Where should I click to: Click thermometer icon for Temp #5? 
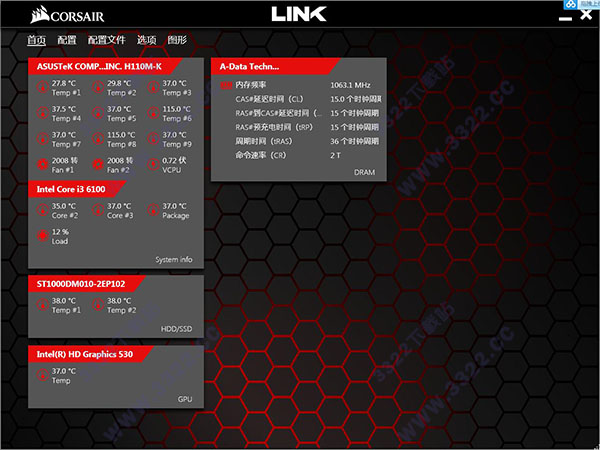(98, 113)
